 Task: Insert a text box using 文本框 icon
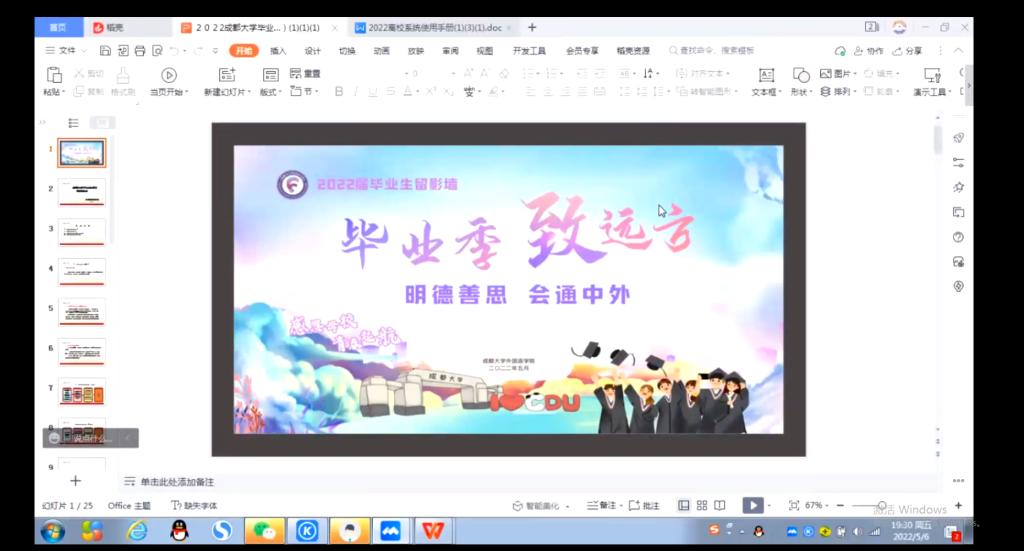(x=766, y=75)
